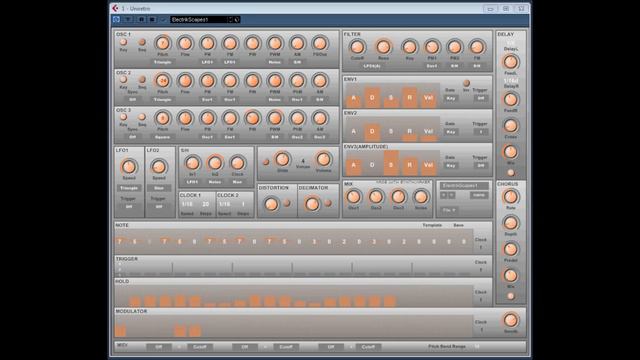640x360 pixels.
Task: Click the Mix Osc1 level knob
Action: 353,197
